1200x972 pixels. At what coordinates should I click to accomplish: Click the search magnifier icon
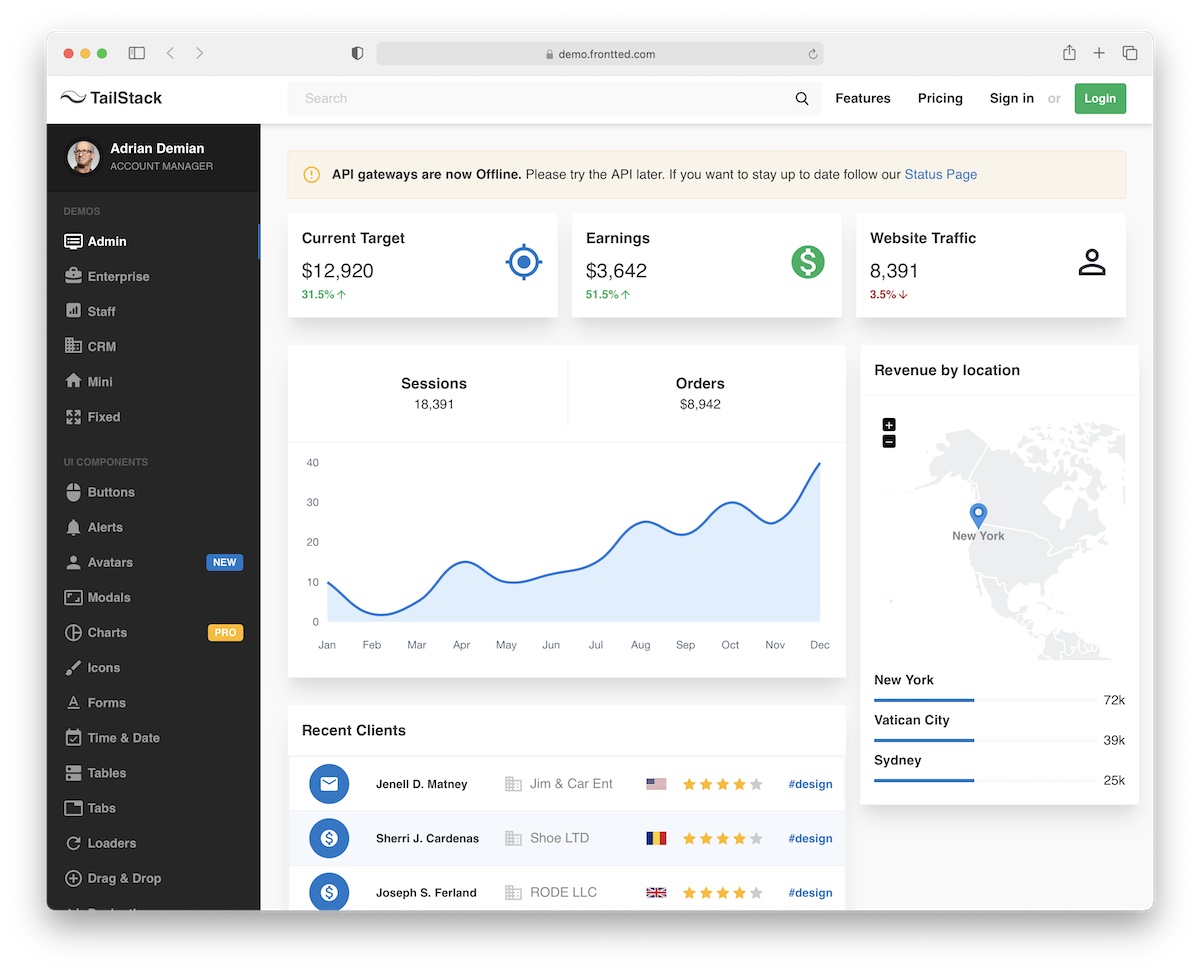point(801,98)
